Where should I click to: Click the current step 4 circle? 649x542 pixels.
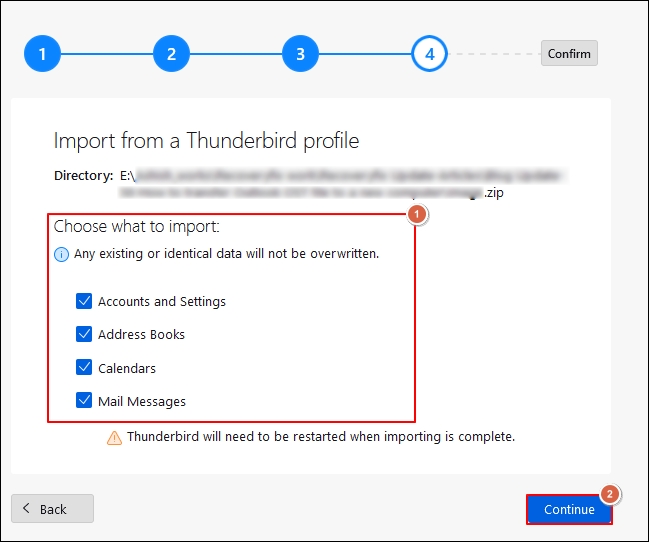pos(429,53)
